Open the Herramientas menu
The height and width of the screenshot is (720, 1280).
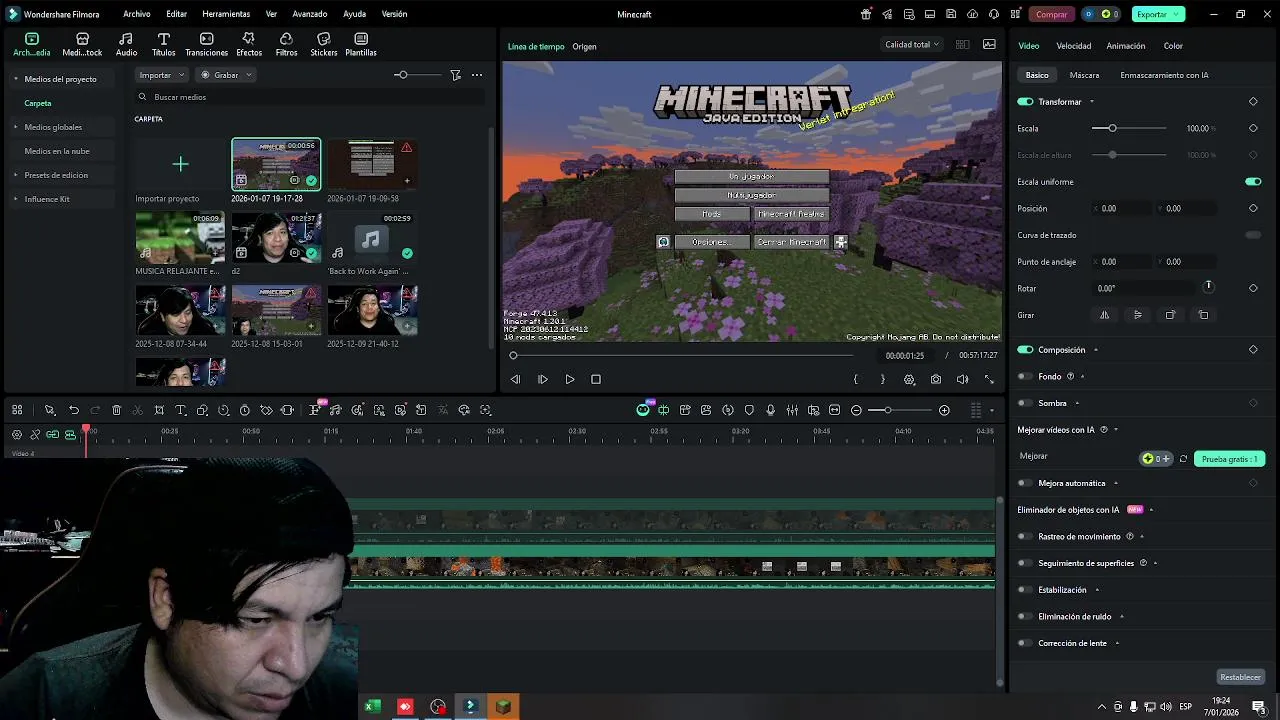pyautogui.click(x=226, y=14)
